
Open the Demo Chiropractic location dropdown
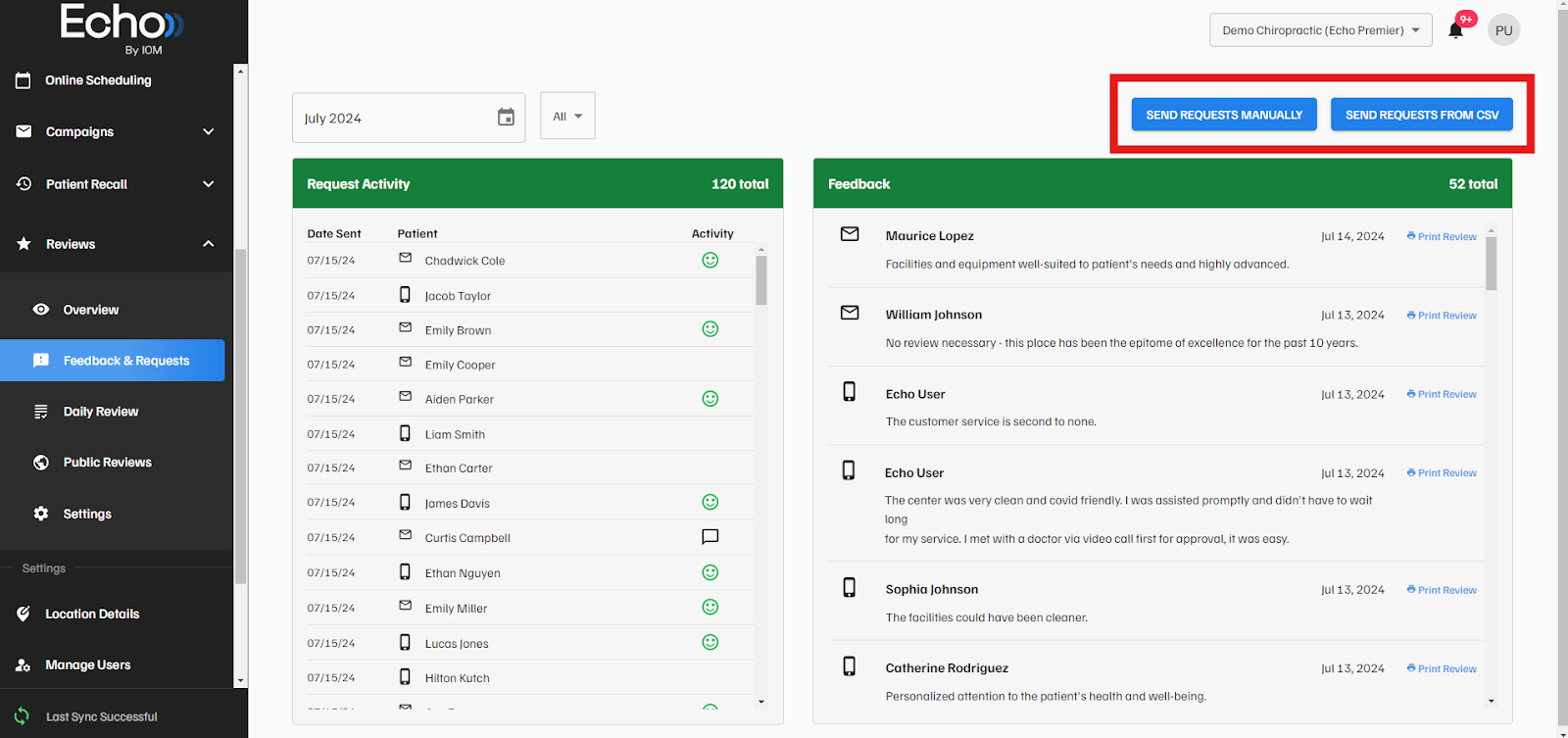point(1320,30)
